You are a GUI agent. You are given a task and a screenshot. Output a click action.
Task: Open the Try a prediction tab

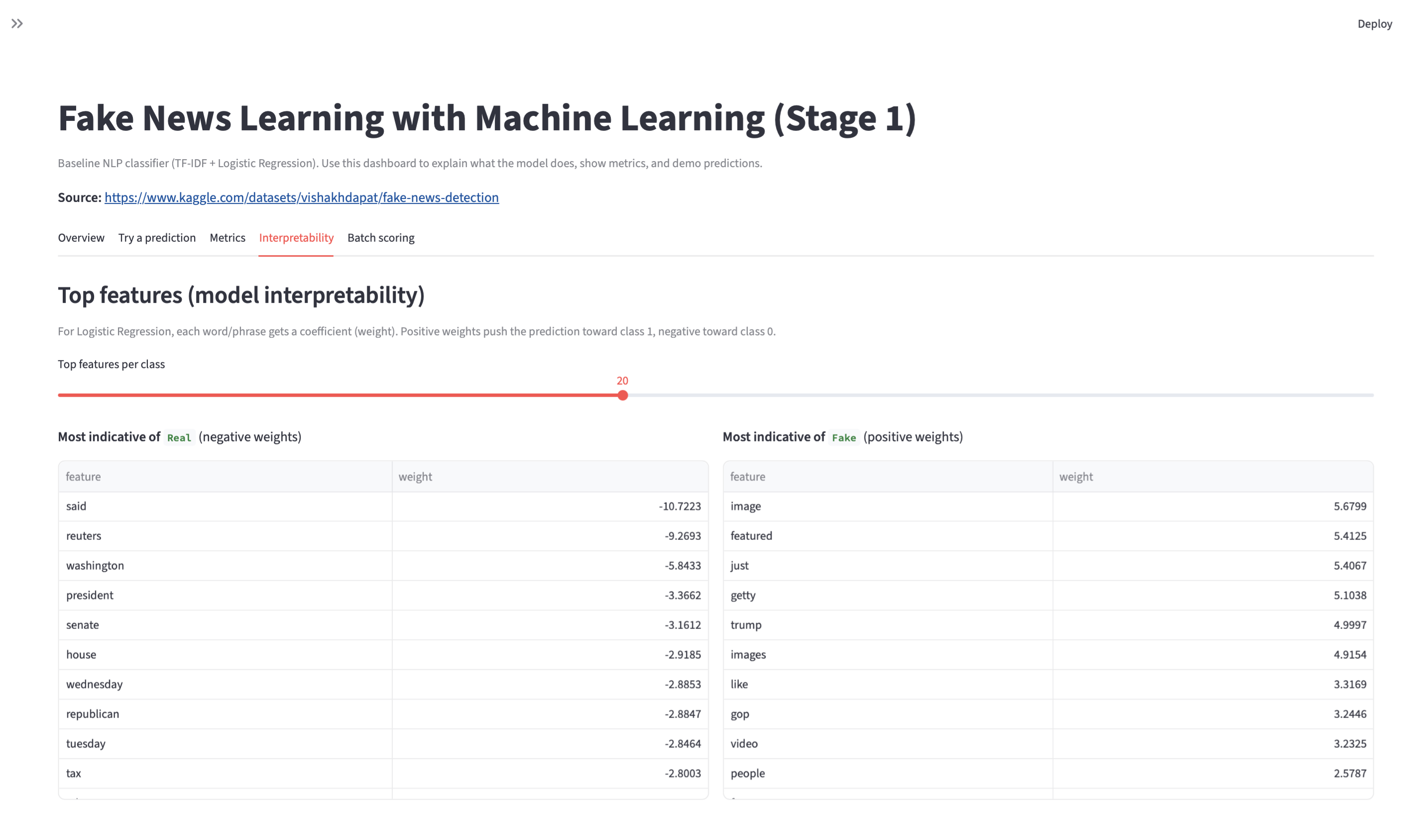(157, 238)
